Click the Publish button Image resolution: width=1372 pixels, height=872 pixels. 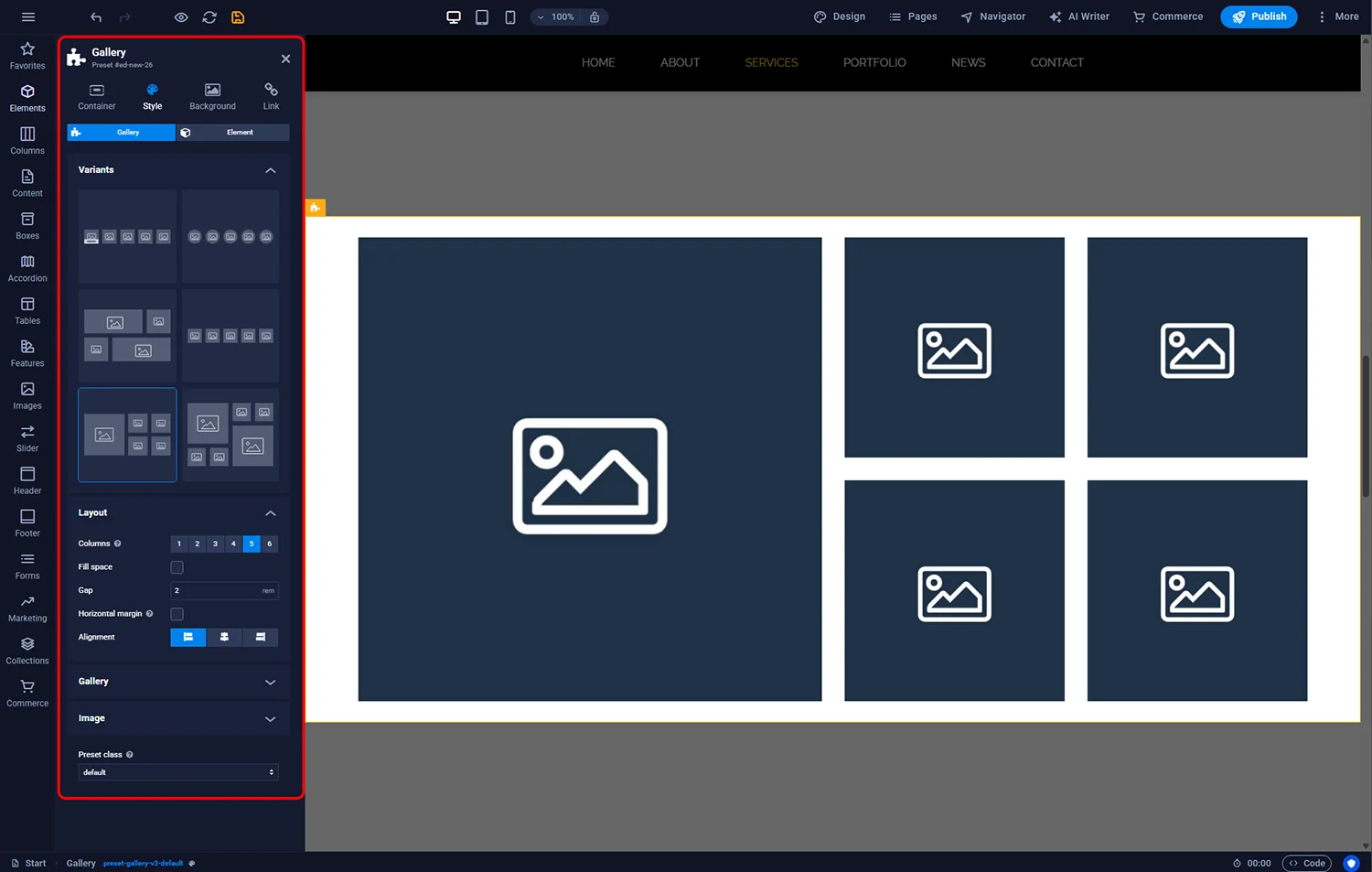(1259, 16)
